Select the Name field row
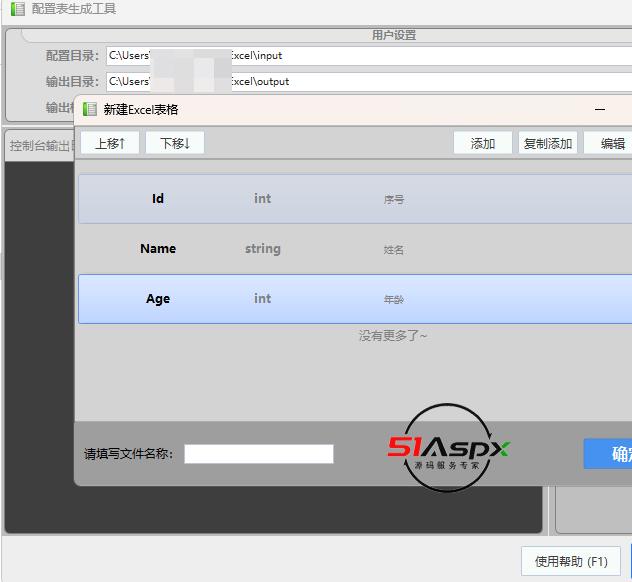 (x=355, y=249)
